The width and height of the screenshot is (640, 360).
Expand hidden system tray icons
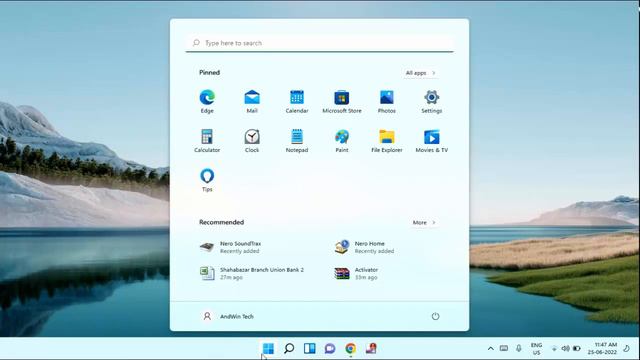491,348
